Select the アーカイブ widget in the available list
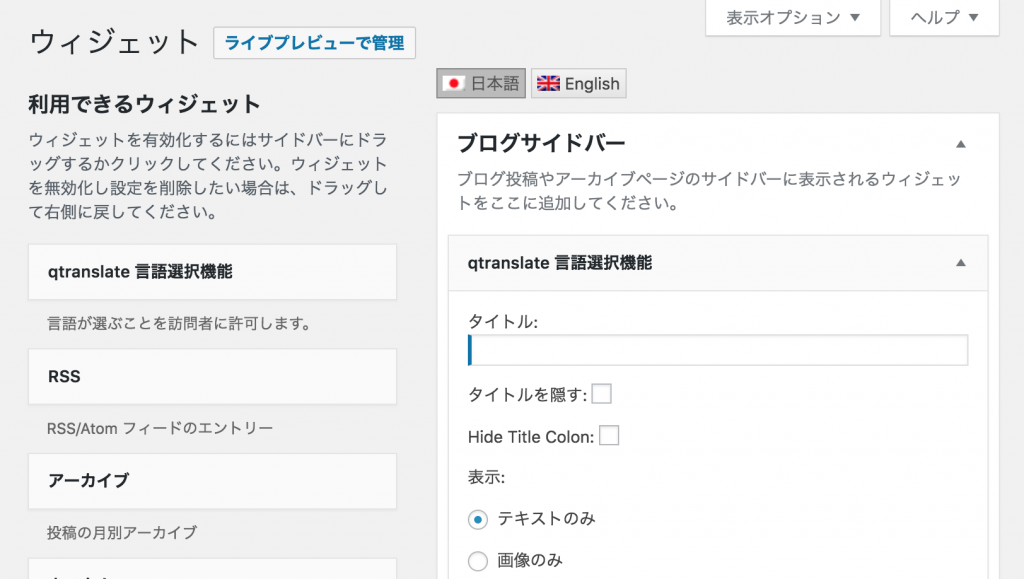 click(x=212, y=481)
